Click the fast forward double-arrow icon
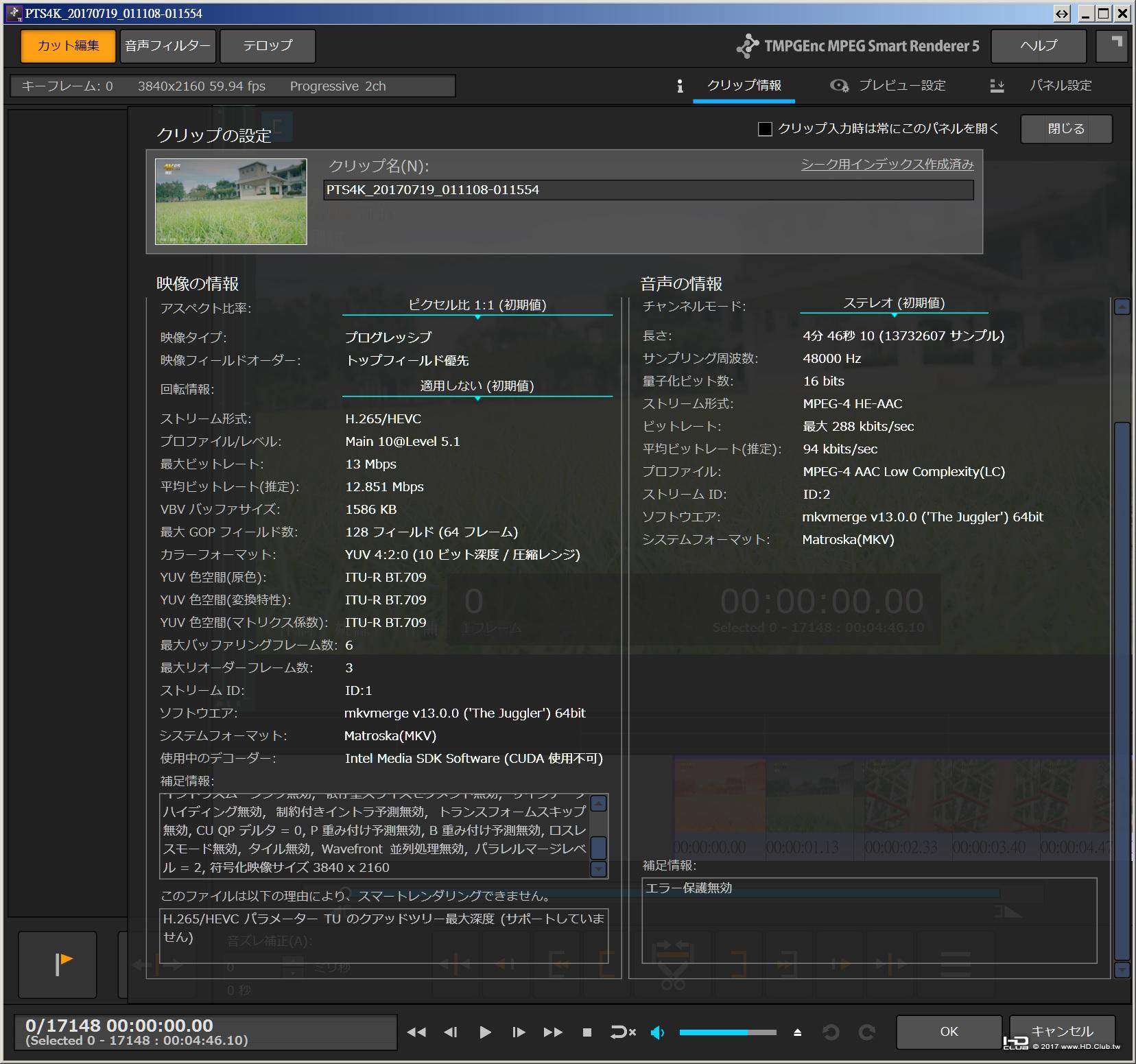1136x1064 pixels. coord(553,1032)
